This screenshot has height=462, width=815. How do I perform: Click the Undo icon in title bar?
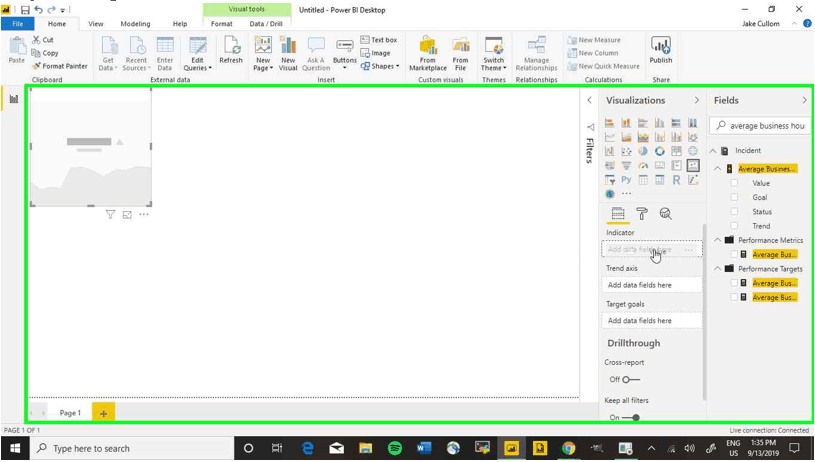coord(38,10)
